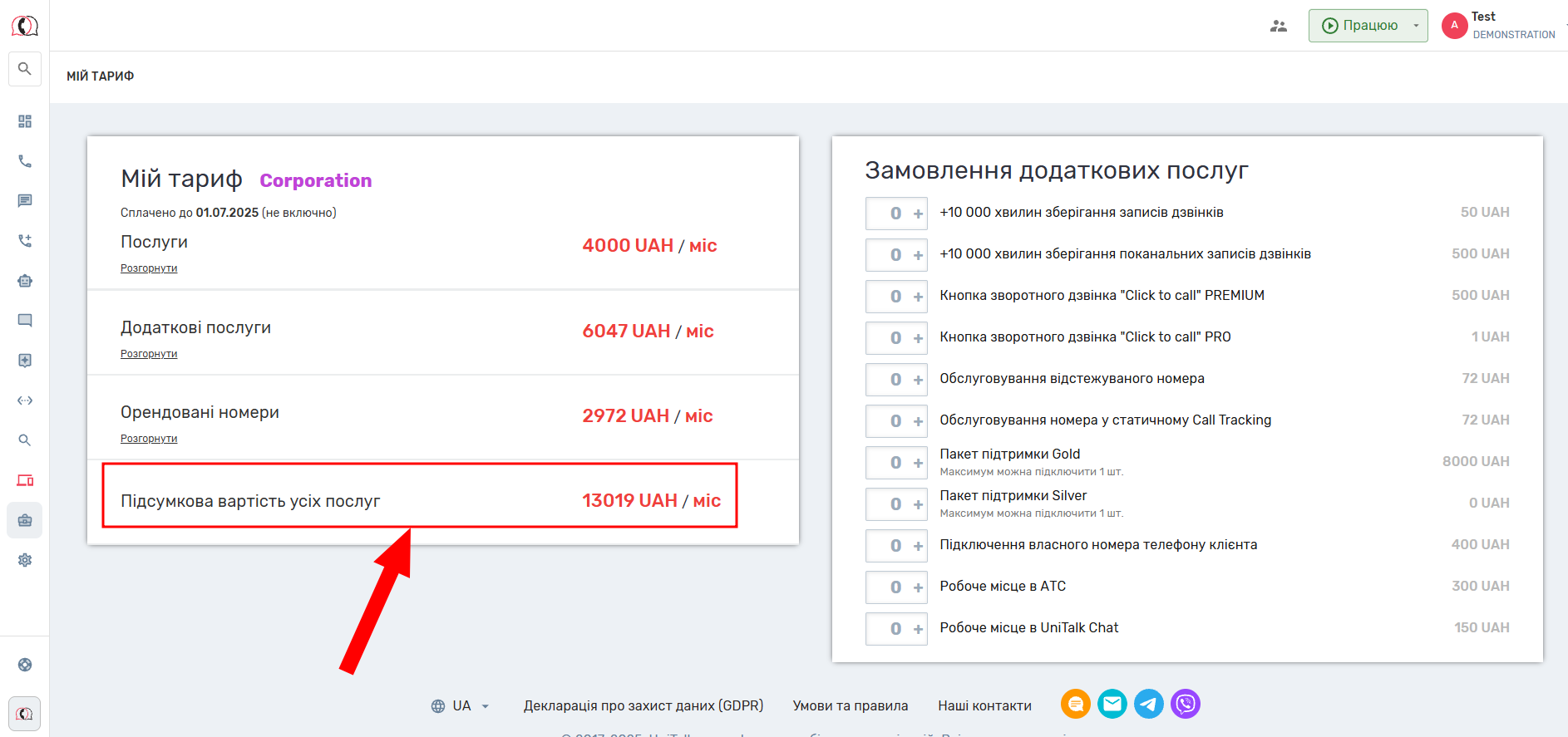This screenshot has height=737, width=1568.
Task: Click the email envelope icon in footer
Action: coord(1112,705)
